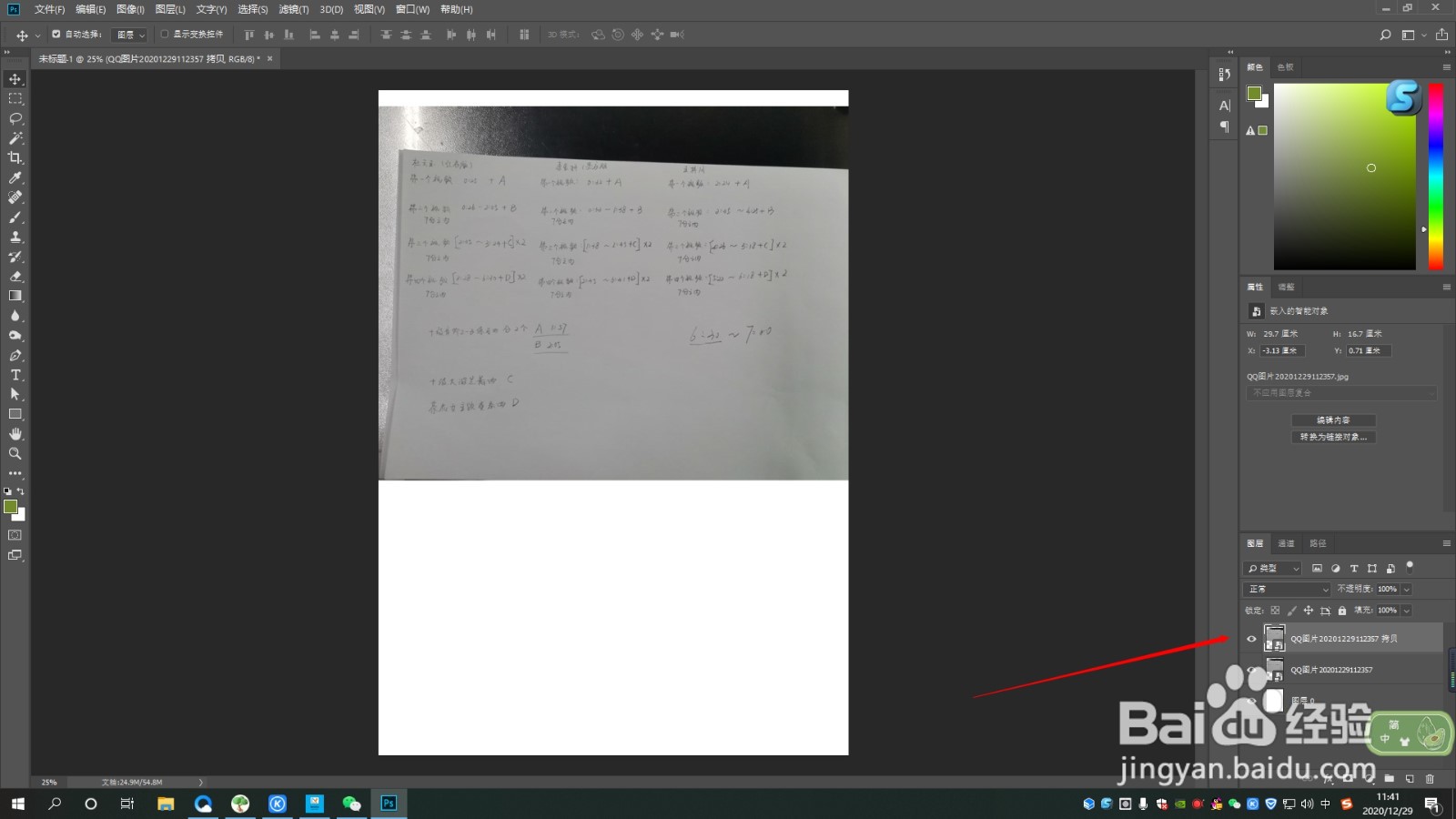Select the Eraser tool
The height and width of the screenshot is (819, 1456).
point(15,276)
